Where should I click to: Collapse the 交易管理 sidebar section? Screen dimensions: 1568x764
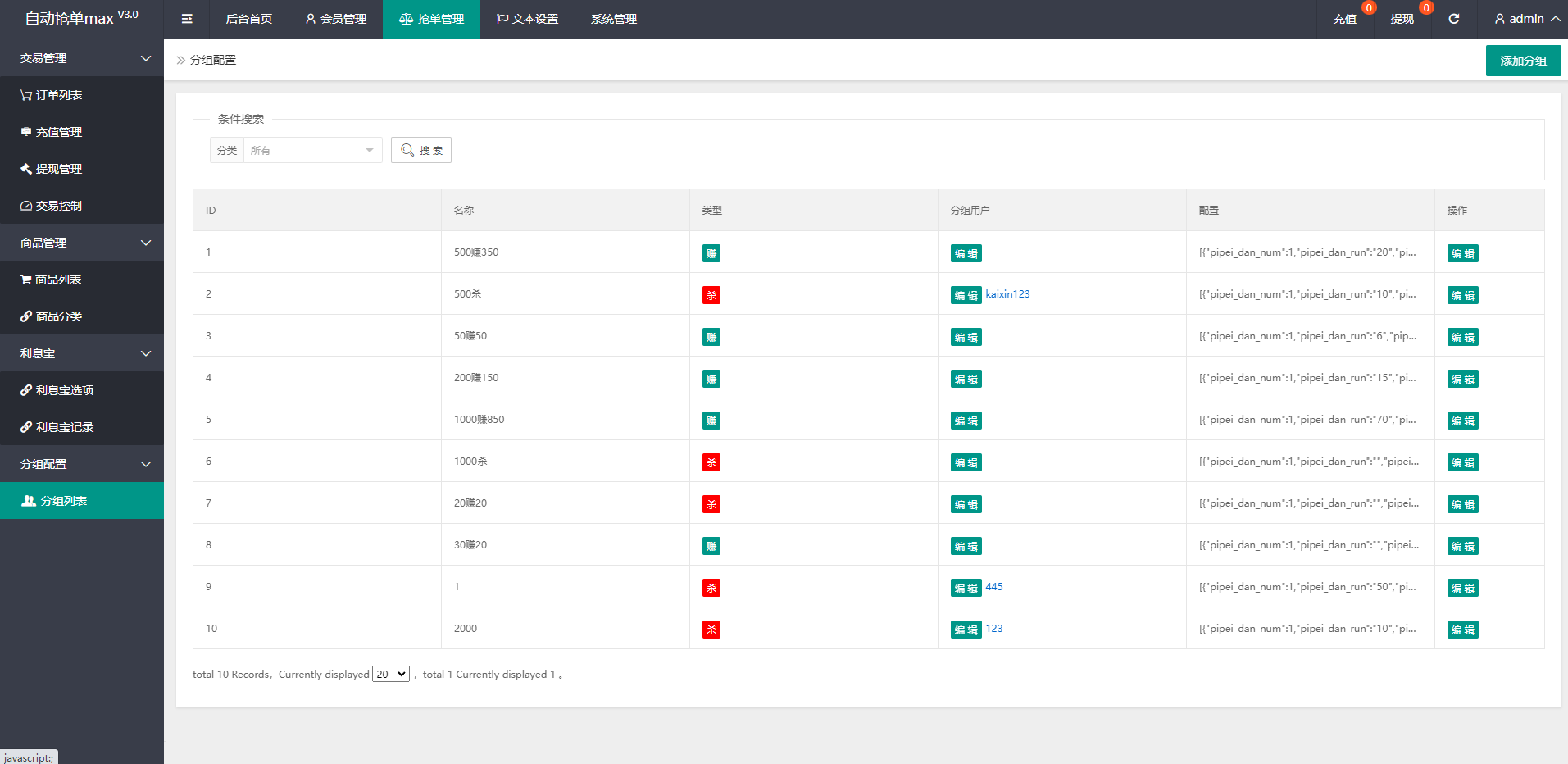pos(82,58)
